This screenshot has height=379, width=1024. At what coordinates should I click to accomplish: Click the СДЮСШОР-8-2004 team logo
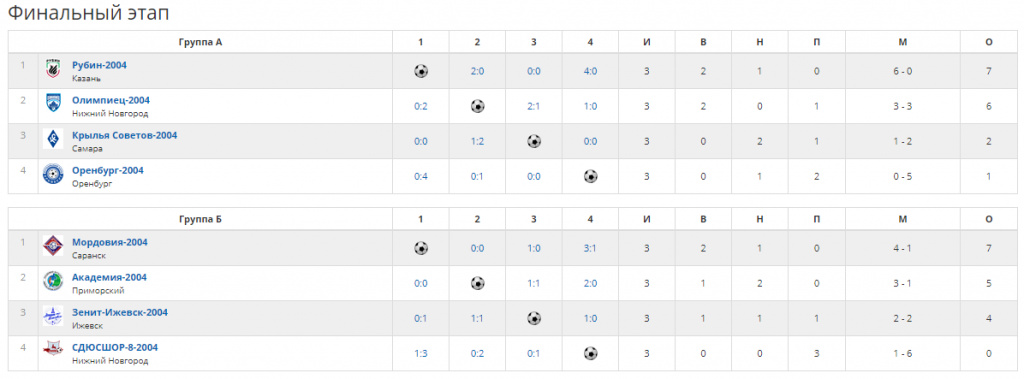point(53,352)
